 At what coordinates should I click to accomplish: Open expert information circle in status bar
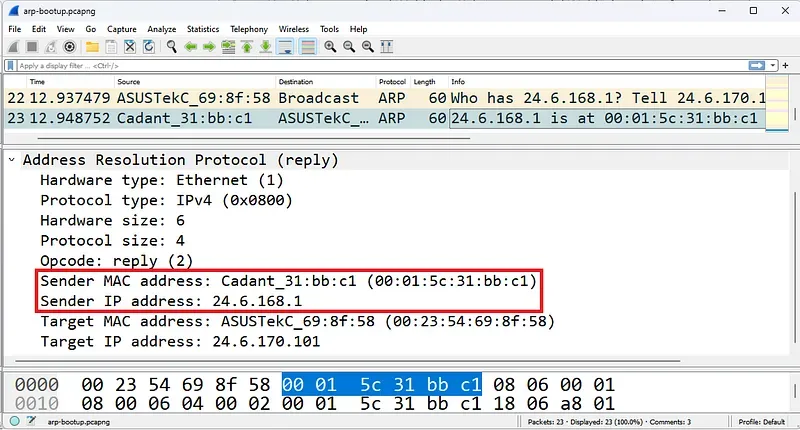14,421
